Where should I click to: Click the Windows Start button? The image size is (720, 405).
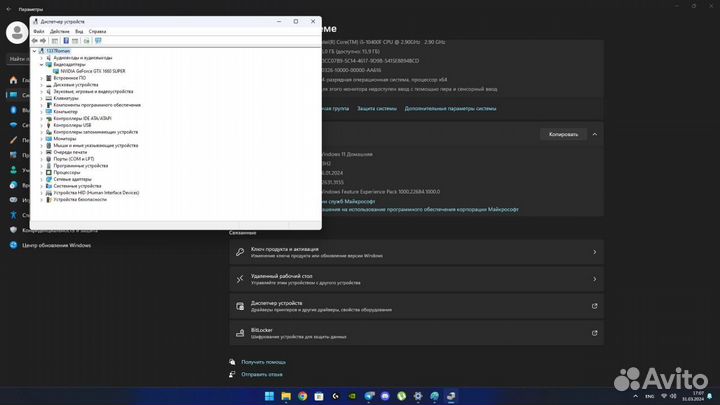click(x=267, y=396)
